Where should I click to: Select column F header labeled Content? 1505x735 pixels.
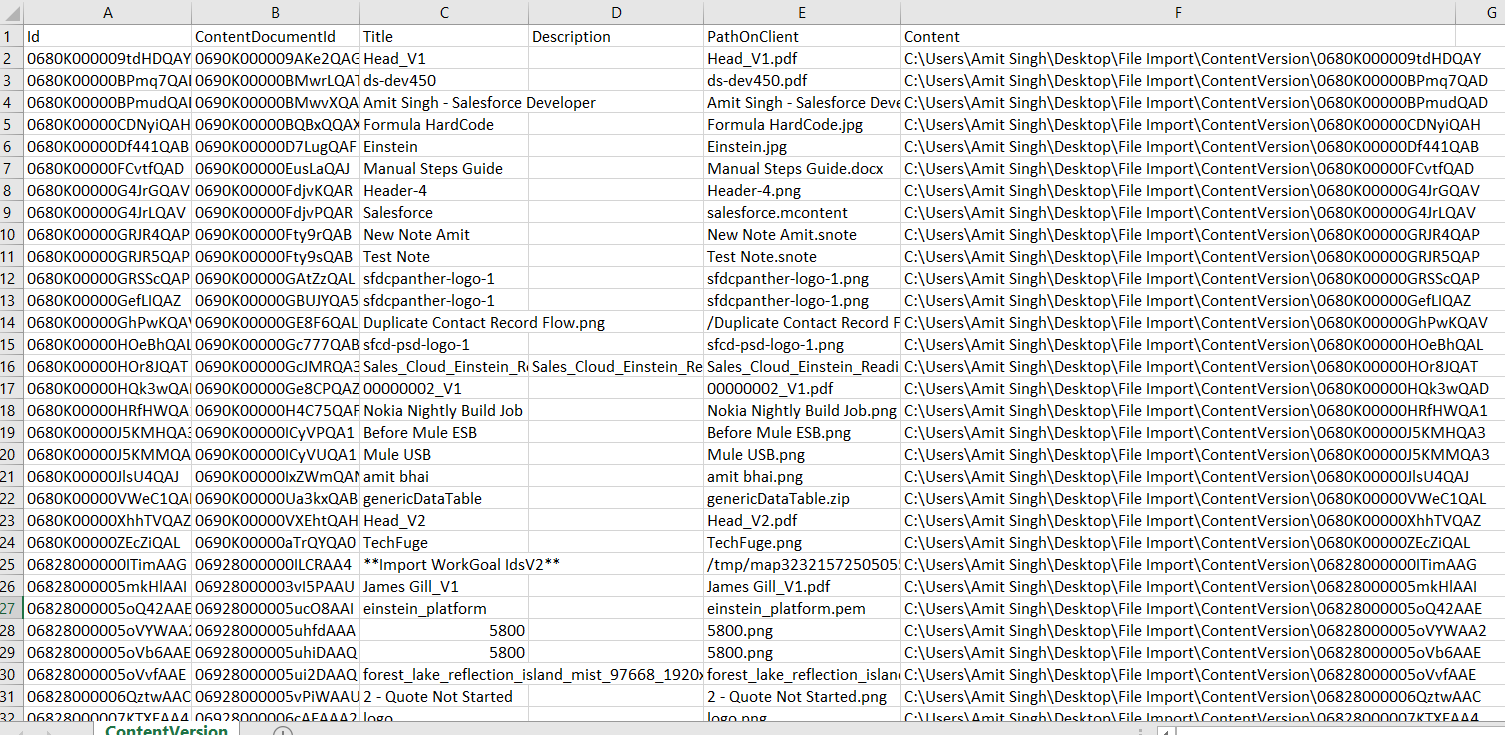[1178, 12]
